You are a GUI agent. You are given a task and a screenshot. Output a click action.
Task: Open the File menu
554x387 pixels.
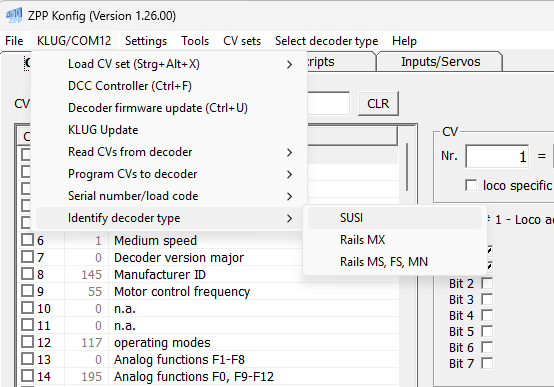click(x=14, y=41)
